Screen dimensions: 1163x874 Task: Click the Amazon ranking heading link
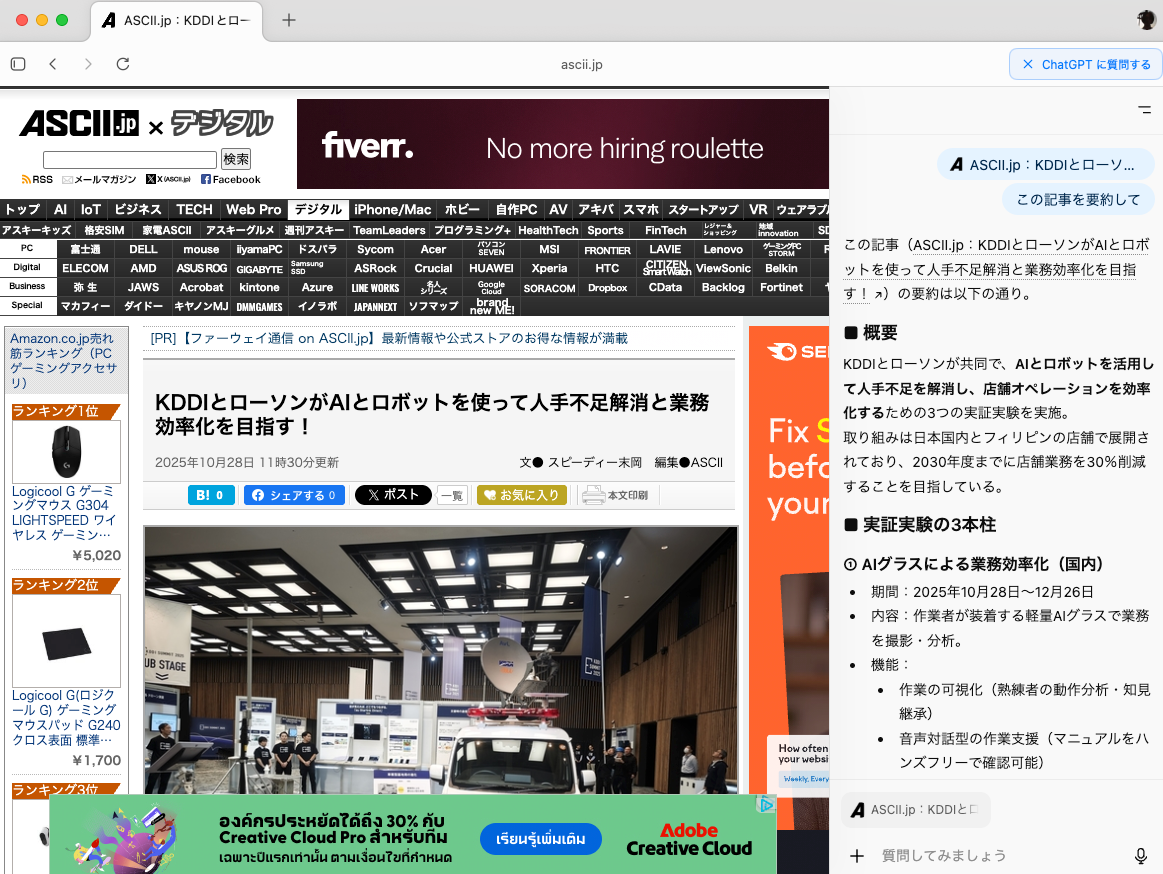pos(63,361)
